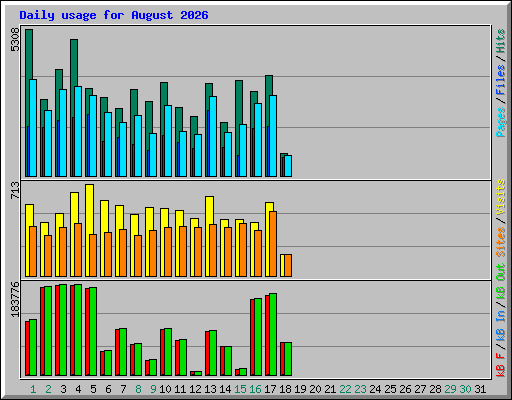
Task: Click day 15 on the x-axis
Action: point(240,389)
